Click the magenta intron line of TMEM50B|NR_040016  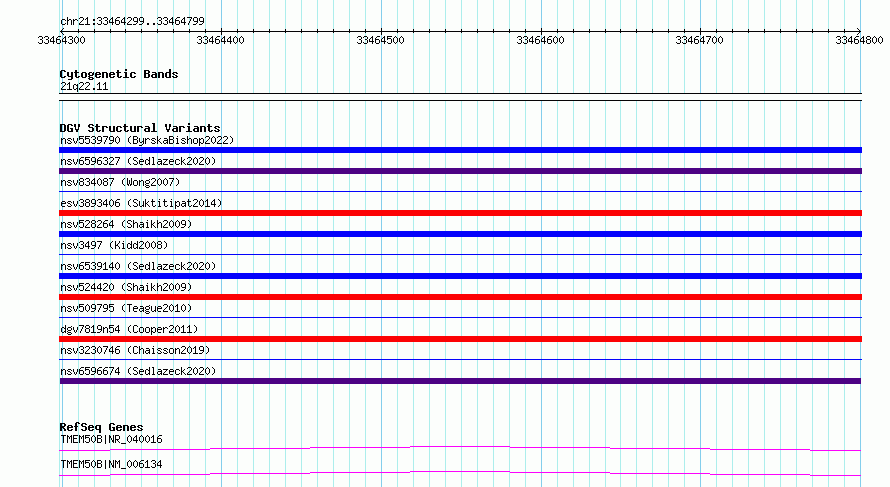coord(460,448)
